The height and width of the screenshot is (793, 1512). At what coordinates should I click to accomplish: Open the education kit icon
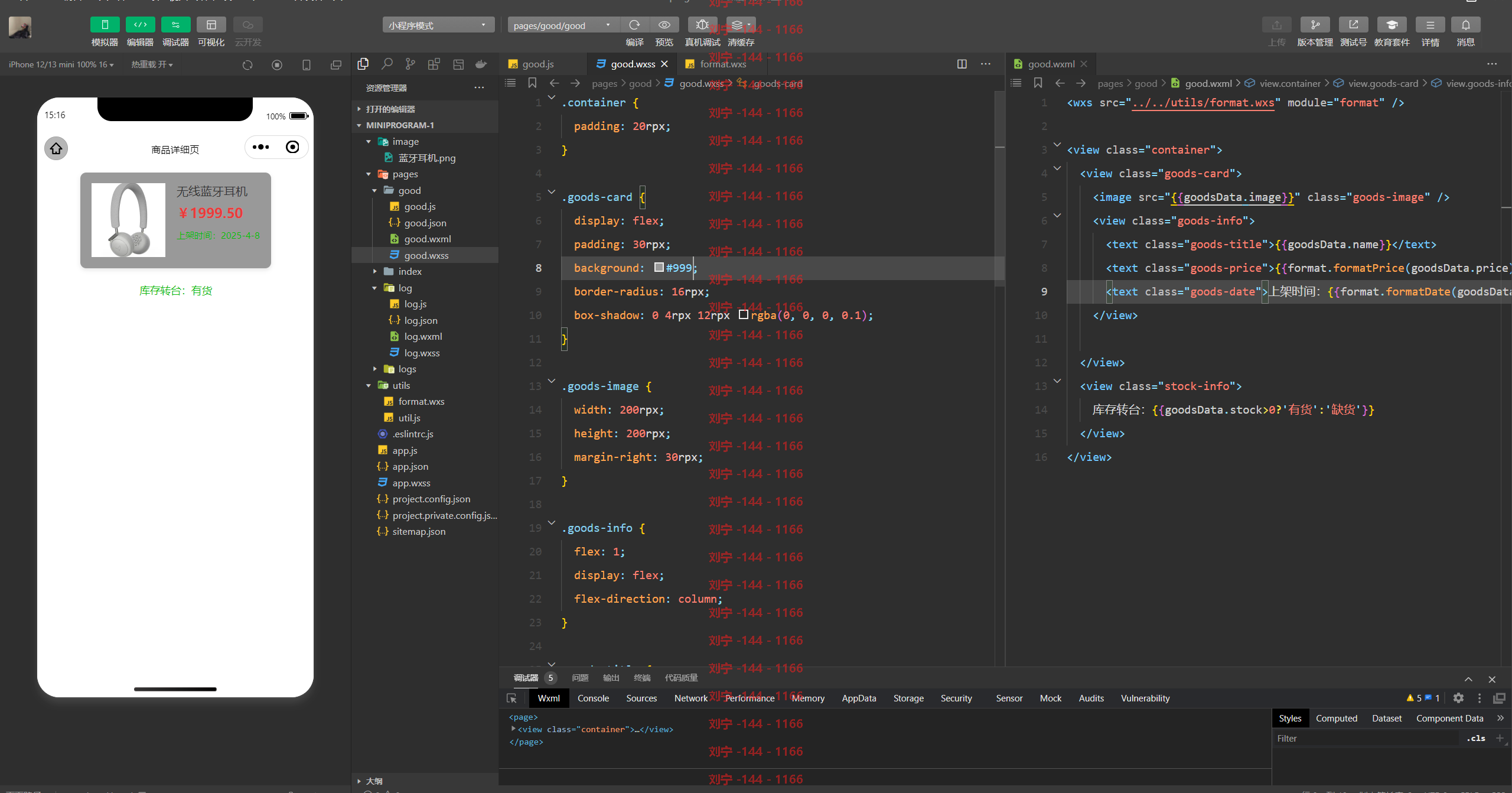point(1392,25)
